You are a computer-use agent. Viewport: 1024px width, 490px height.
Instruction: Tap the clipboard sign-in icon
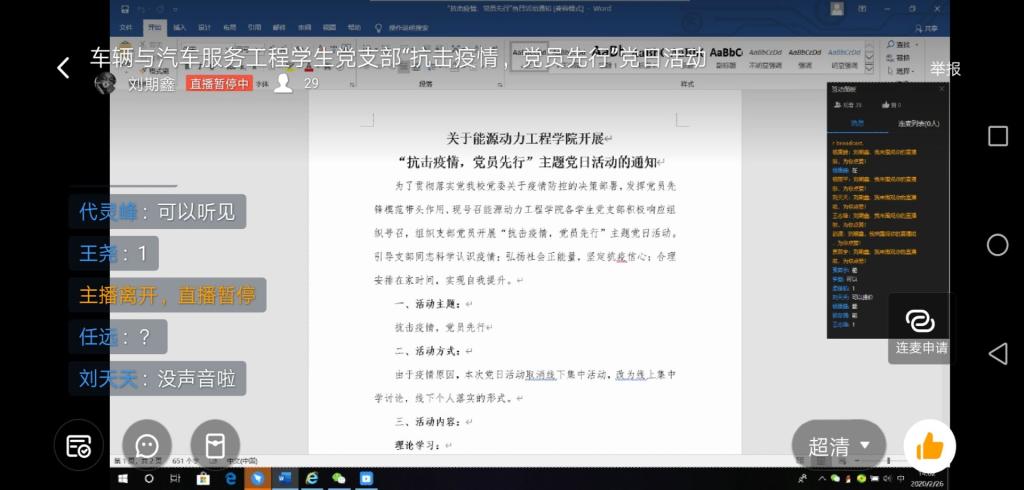click(215, 445)
